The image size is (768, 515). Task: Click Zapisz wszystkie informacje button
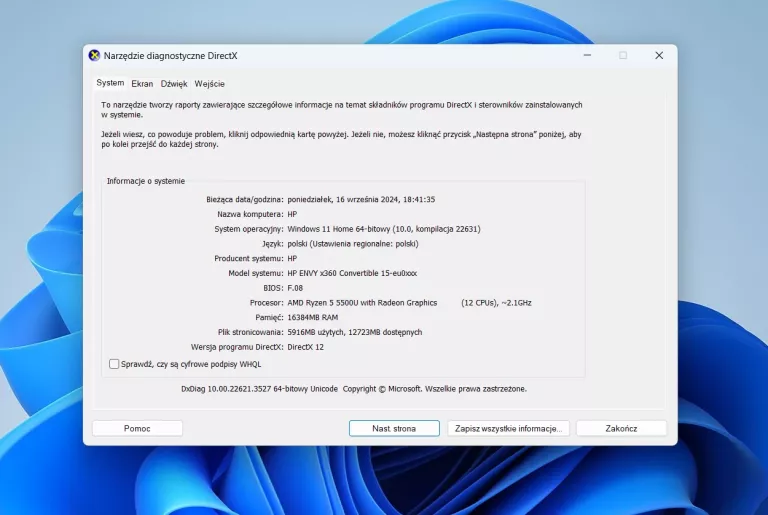tap(508, 428)
